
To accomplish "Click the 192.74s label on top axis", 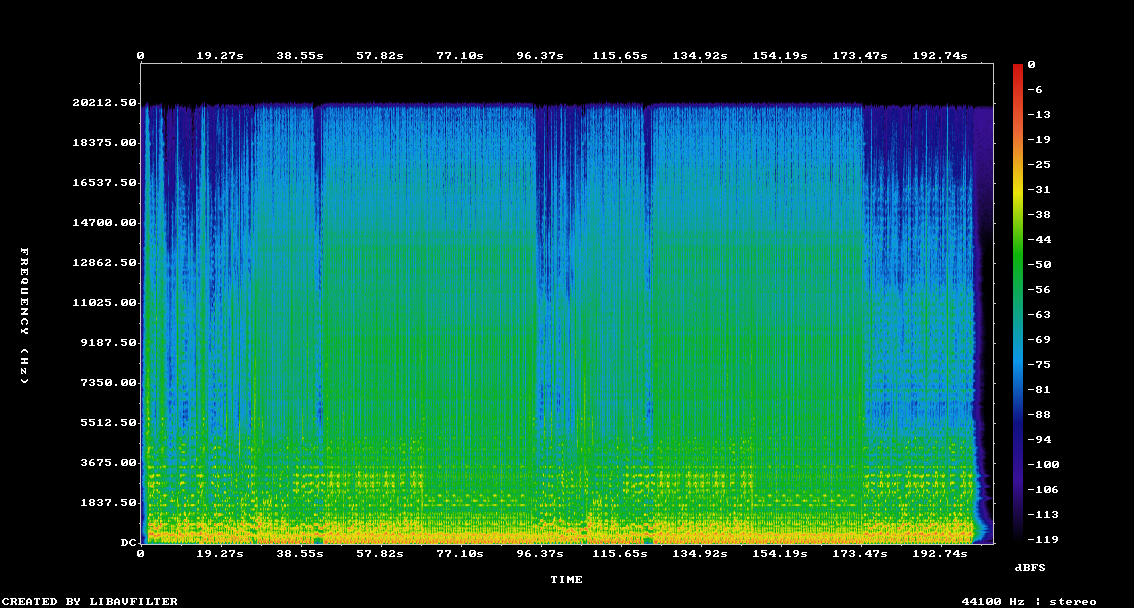I will pyautogui.click(x=940, y=56).
